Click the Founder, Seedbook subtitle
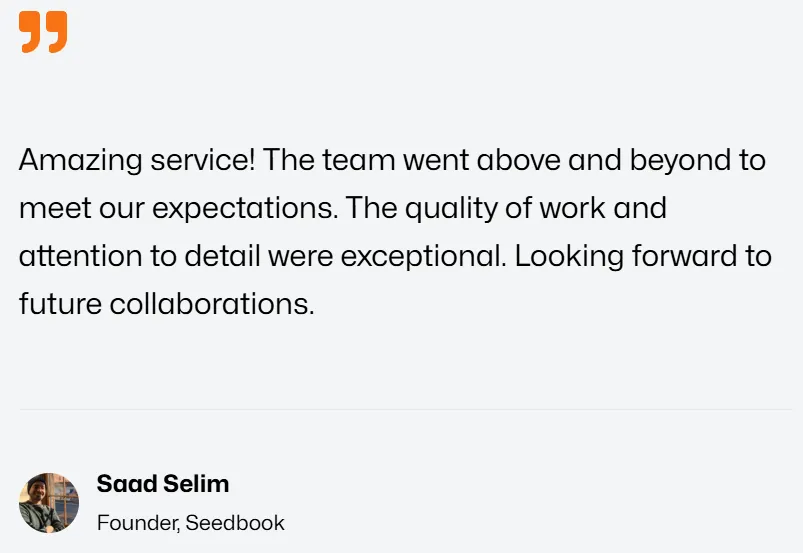803x553 pixels. 191,523
